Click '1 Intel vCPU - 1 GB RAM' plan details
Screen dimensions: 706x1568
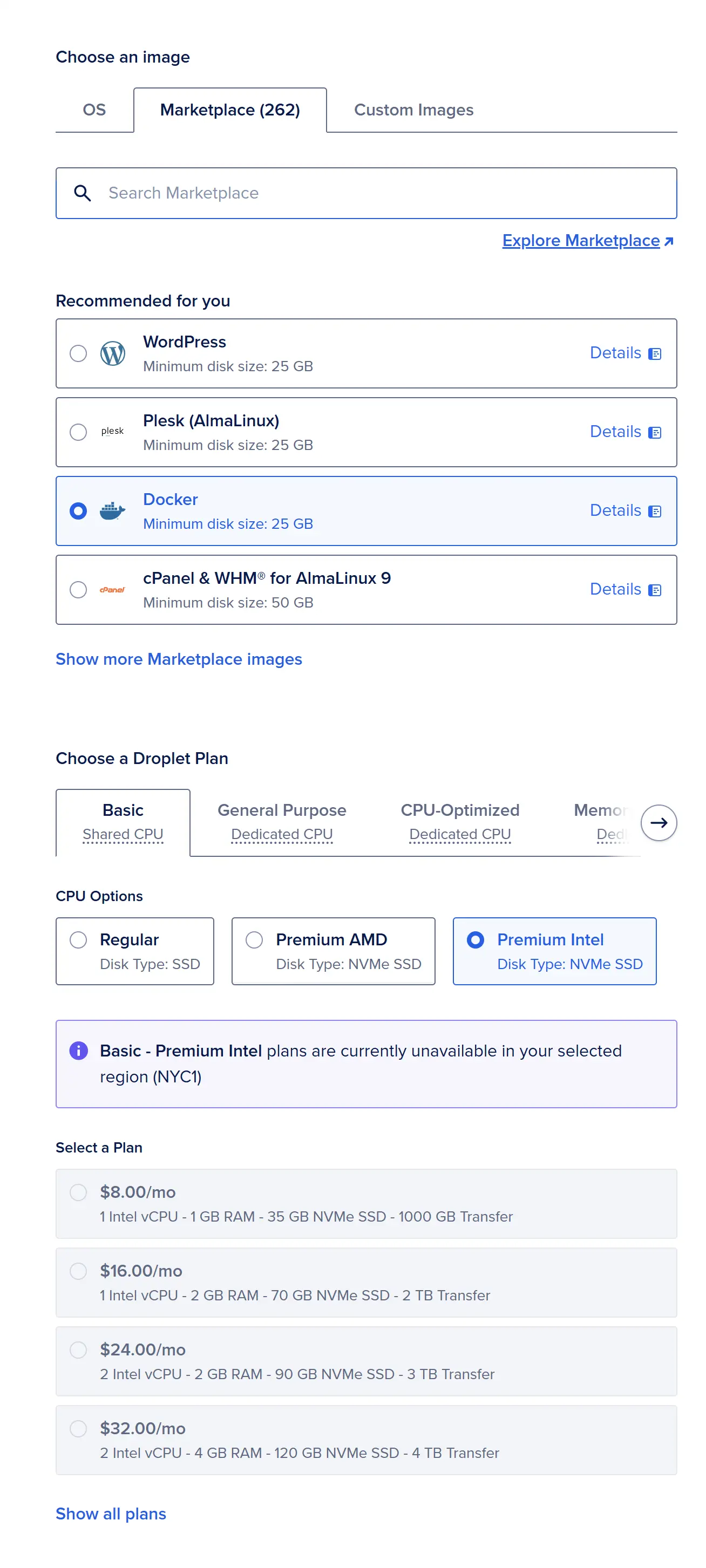coord(306,1216)
